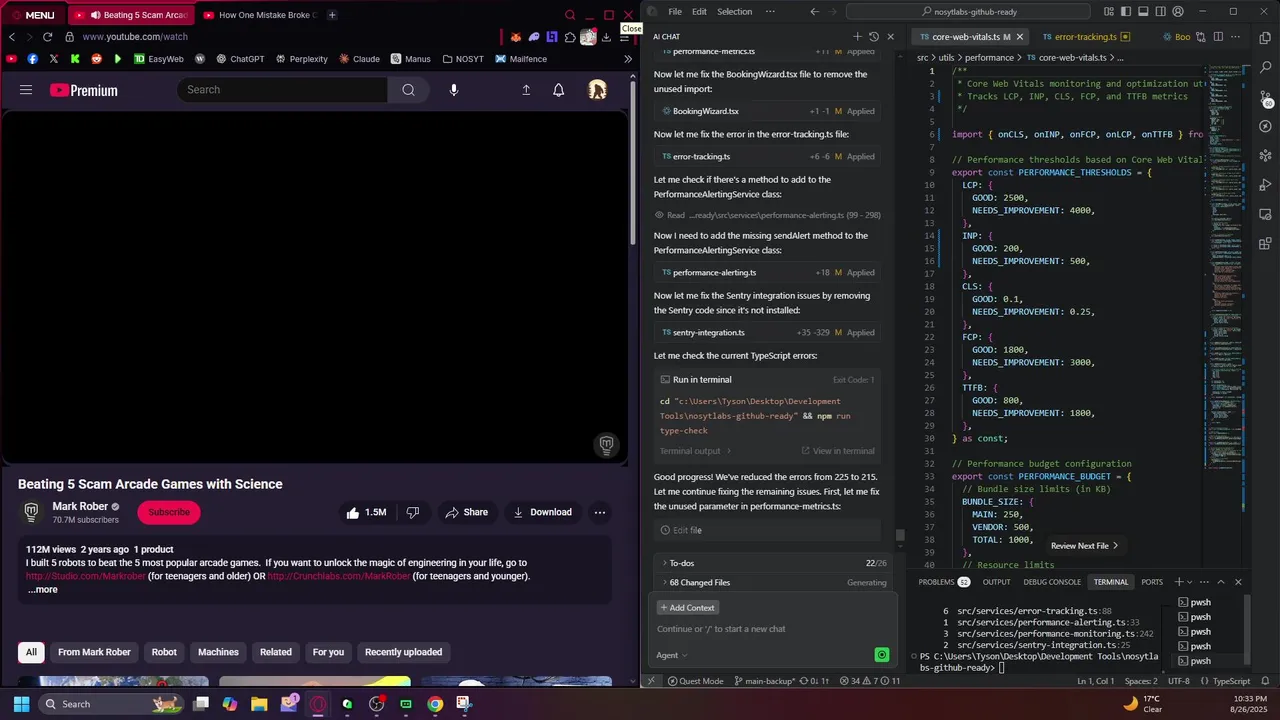Image resolution: width=1280 pixels, height=720 pixels.
Task: Switch to the error-tracking.ts editor tab
Action: [1085, 37]
